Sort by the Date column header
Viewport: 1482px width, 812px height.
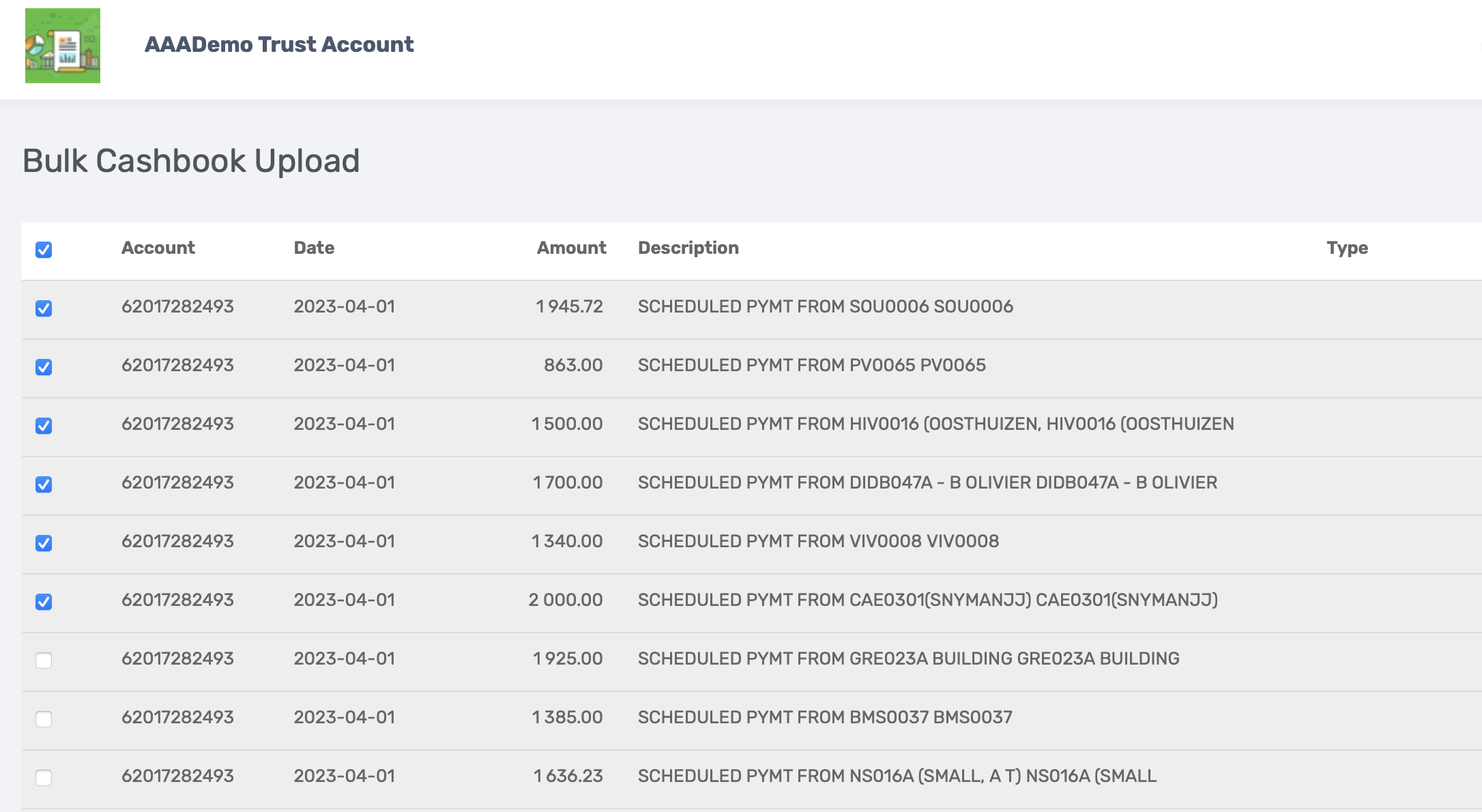point(314,248)
